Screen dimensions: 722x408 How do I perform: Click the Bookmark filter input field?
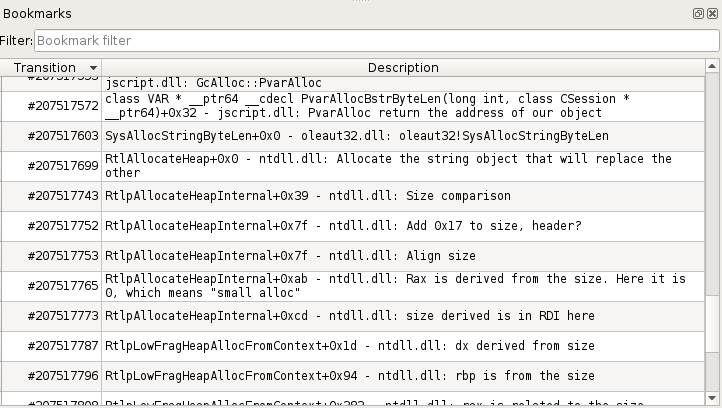pos(377,41)
